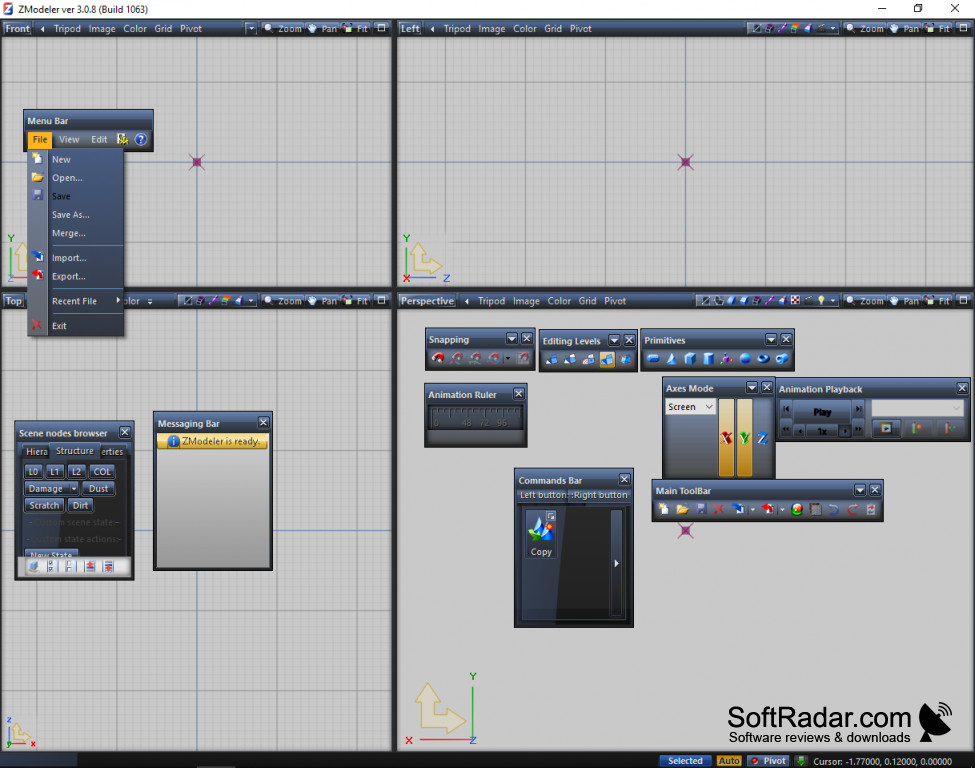Click the Animation Ruler timeline
This screenshot has height=768, width=975.
tap(476, 417)
